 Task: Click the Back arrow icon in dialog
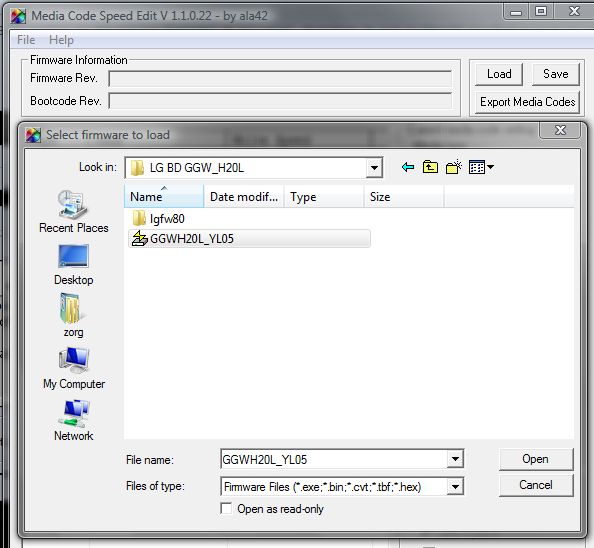tap(408, 167)
